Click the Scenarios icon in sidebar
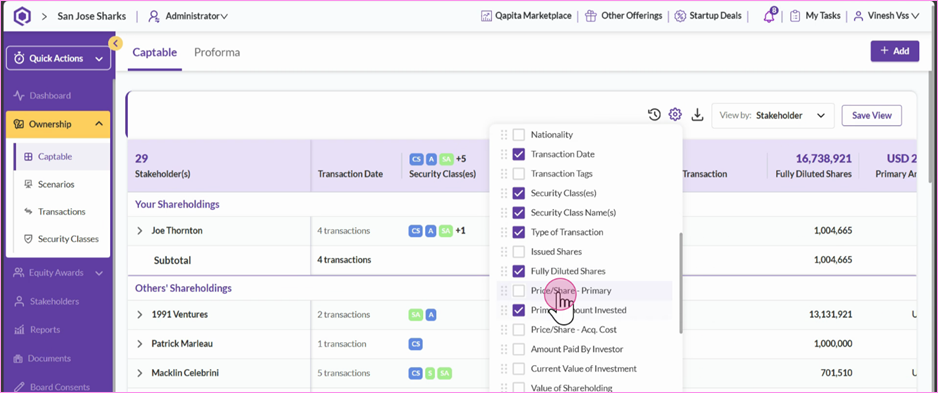The width and height of the screenshot is (938, 393). tap(28, 184)
